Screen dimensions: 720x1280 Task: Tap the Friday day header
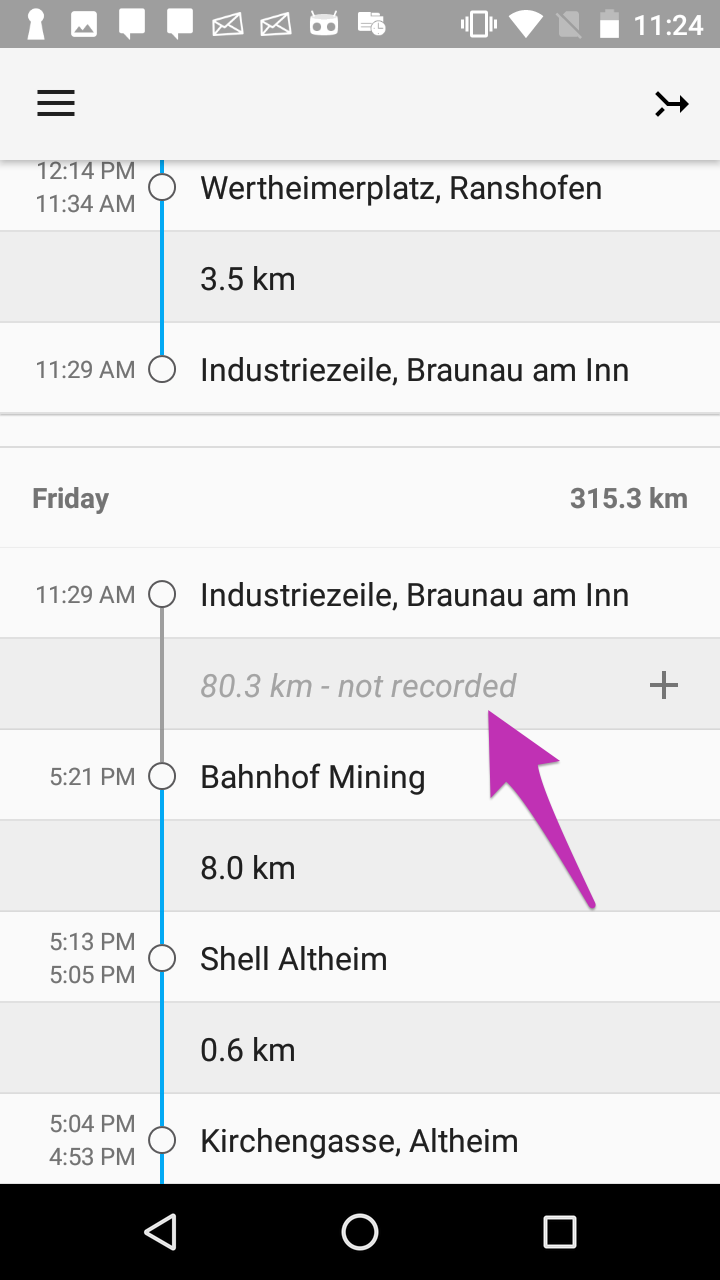click(70, 498)
